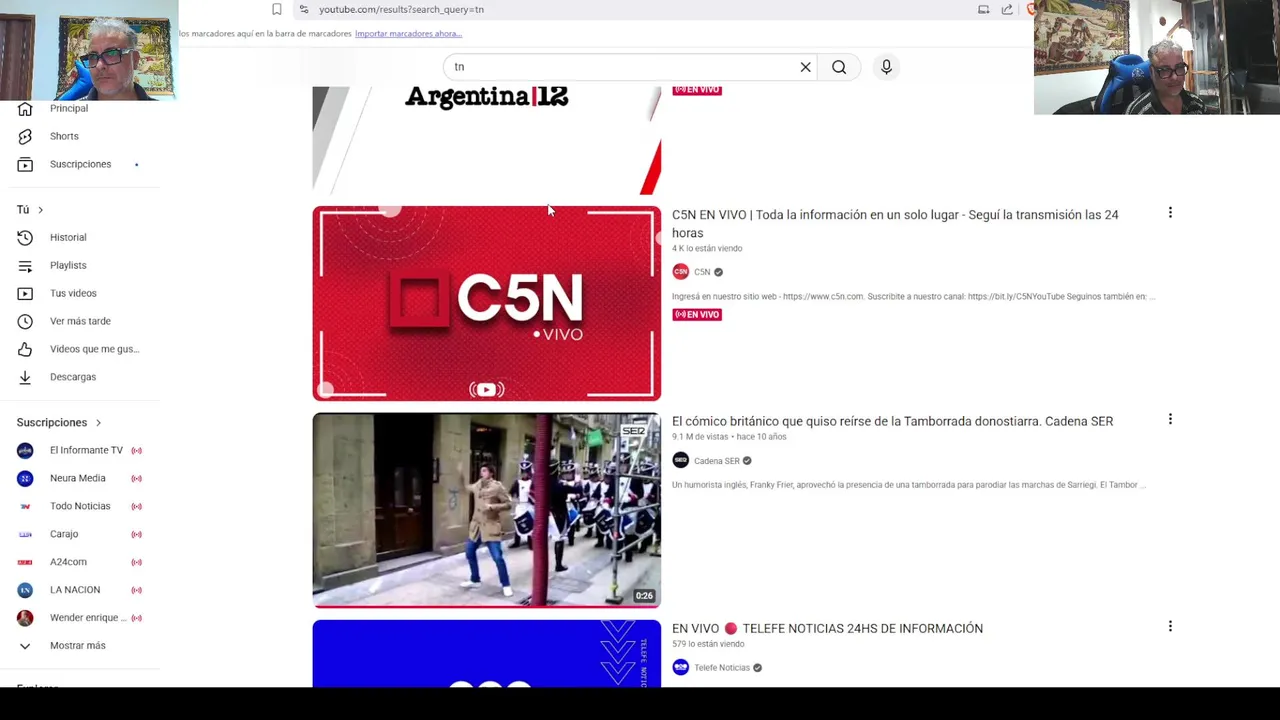This screenshot has width=1280, height=720.
Task: Click '4 K lo están viendo' text
Action: 707,248
